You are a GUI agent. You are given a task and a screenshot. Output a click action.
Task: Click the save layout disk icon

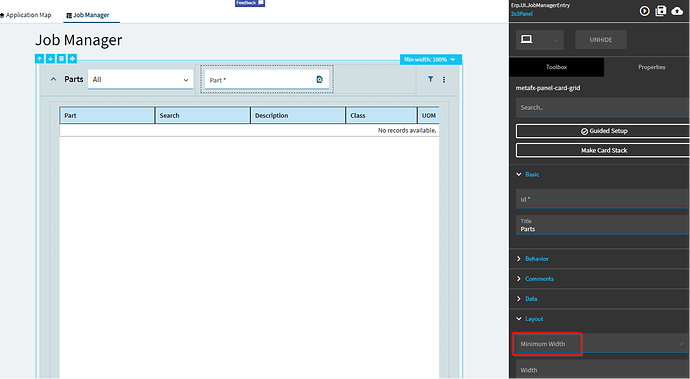[661, 11]
